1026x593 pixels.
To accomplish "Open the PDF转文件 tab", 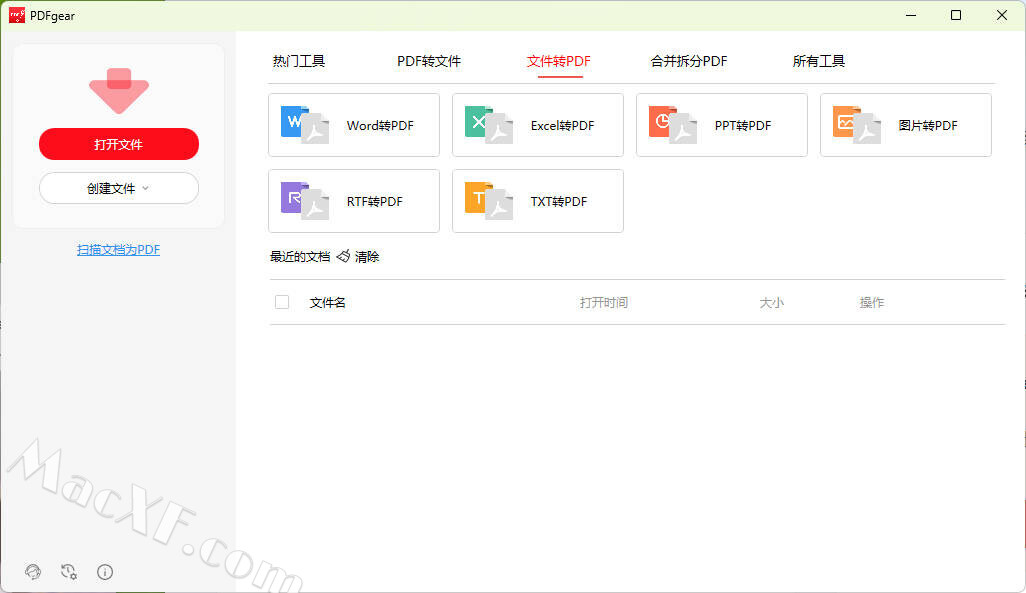I will coord(429,61).
